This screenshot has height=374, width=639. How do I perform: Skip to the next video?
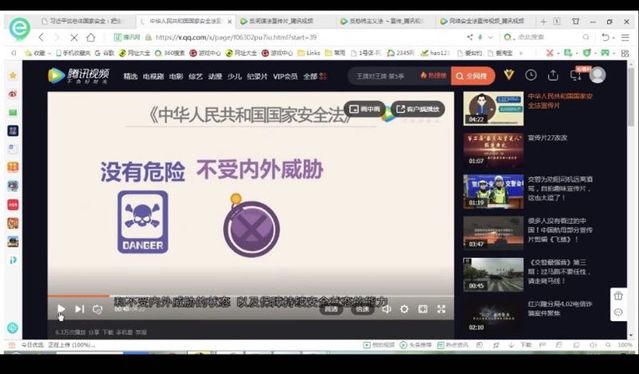click(80, 309)
